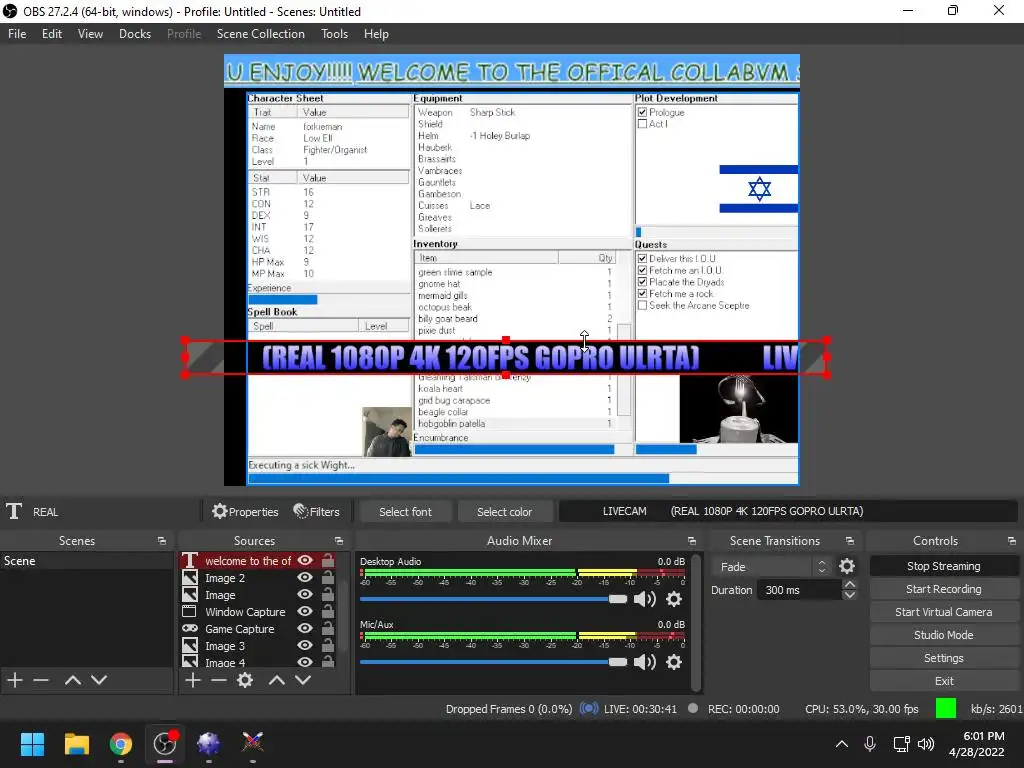Pop out the Audio Mixer dock
The height and width of the screenshot is (768, 1024).
click(x=692, y=541)
